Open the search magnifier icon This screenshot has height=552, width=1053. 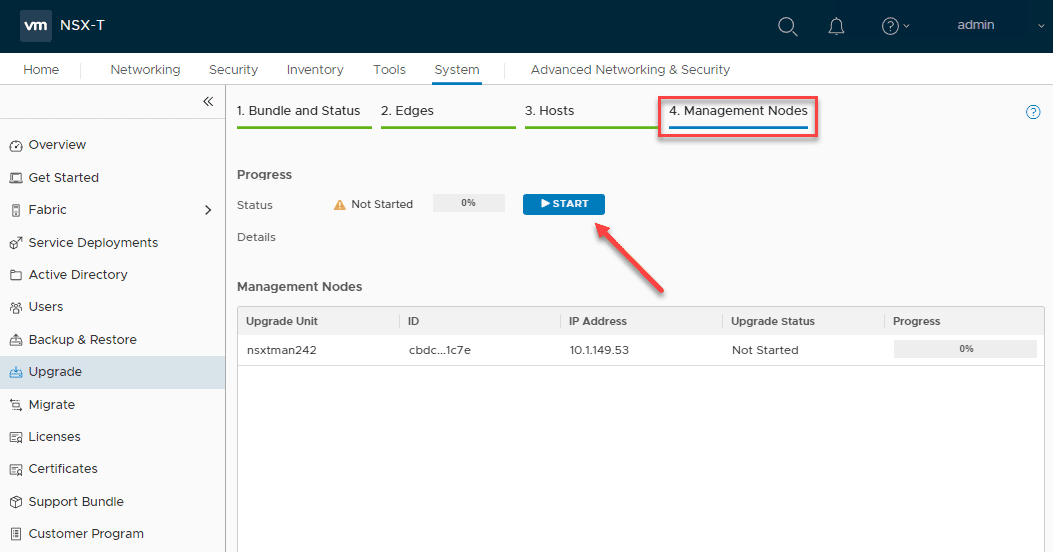tap(787, 26)
